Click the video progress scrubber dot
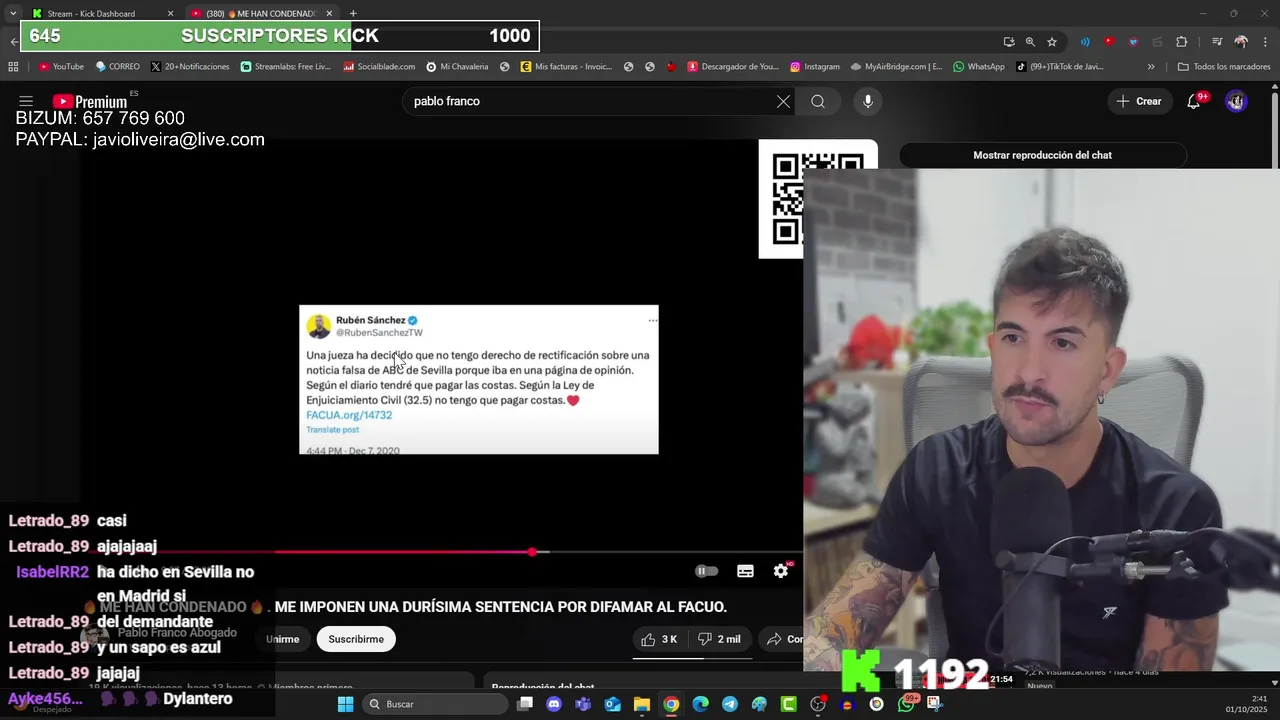 click(x=532, y=552)
